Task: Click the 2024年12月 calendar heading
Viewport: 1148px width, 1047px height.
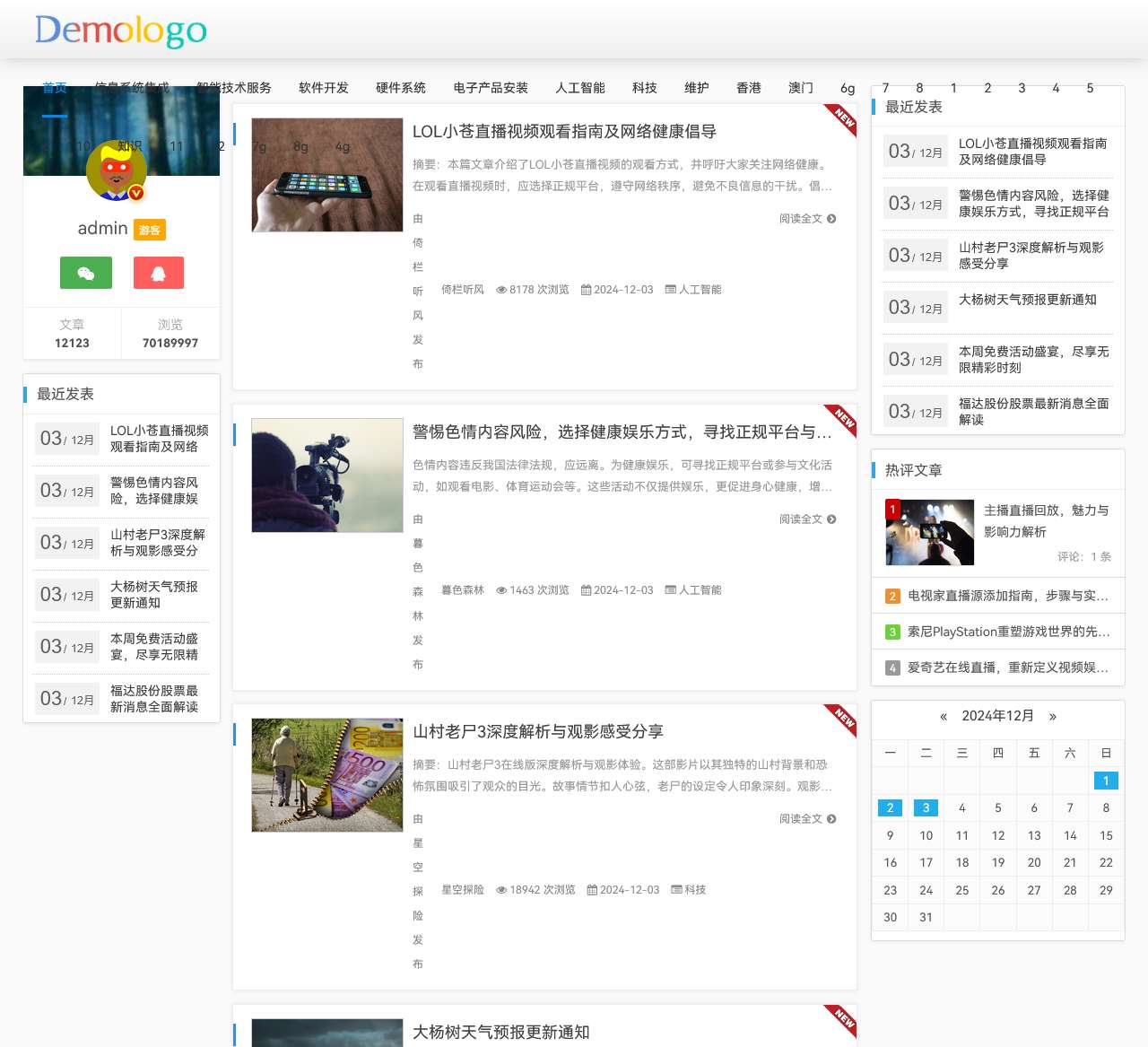Action: click(x=998, y=716)
